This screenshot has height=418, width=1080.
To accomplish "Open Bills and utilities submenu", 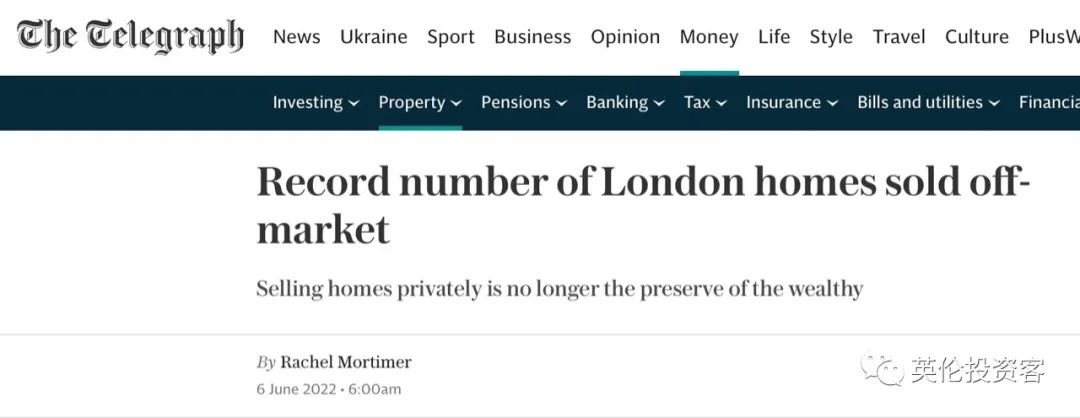I will coord(928,103).
